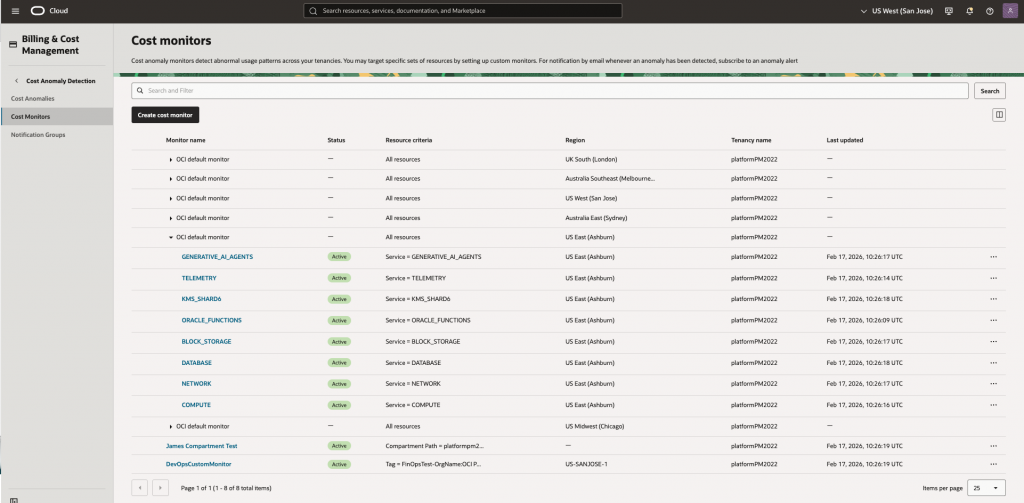
Task: Select Cost Monitors in the sidebar
Action: [56, 116]
